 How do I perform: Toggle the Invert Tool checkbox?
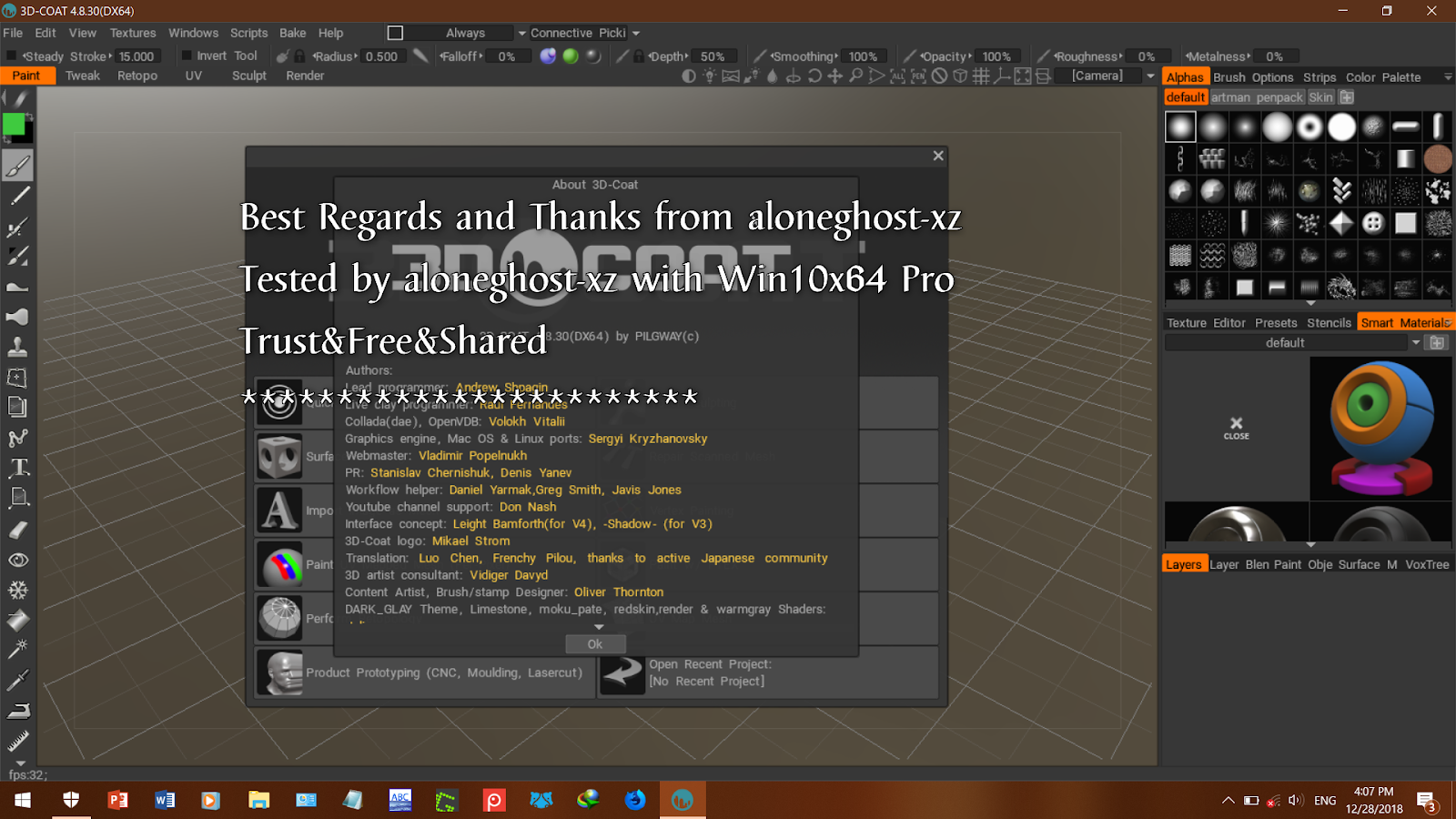pyautogui.click(x=187, y=56)
